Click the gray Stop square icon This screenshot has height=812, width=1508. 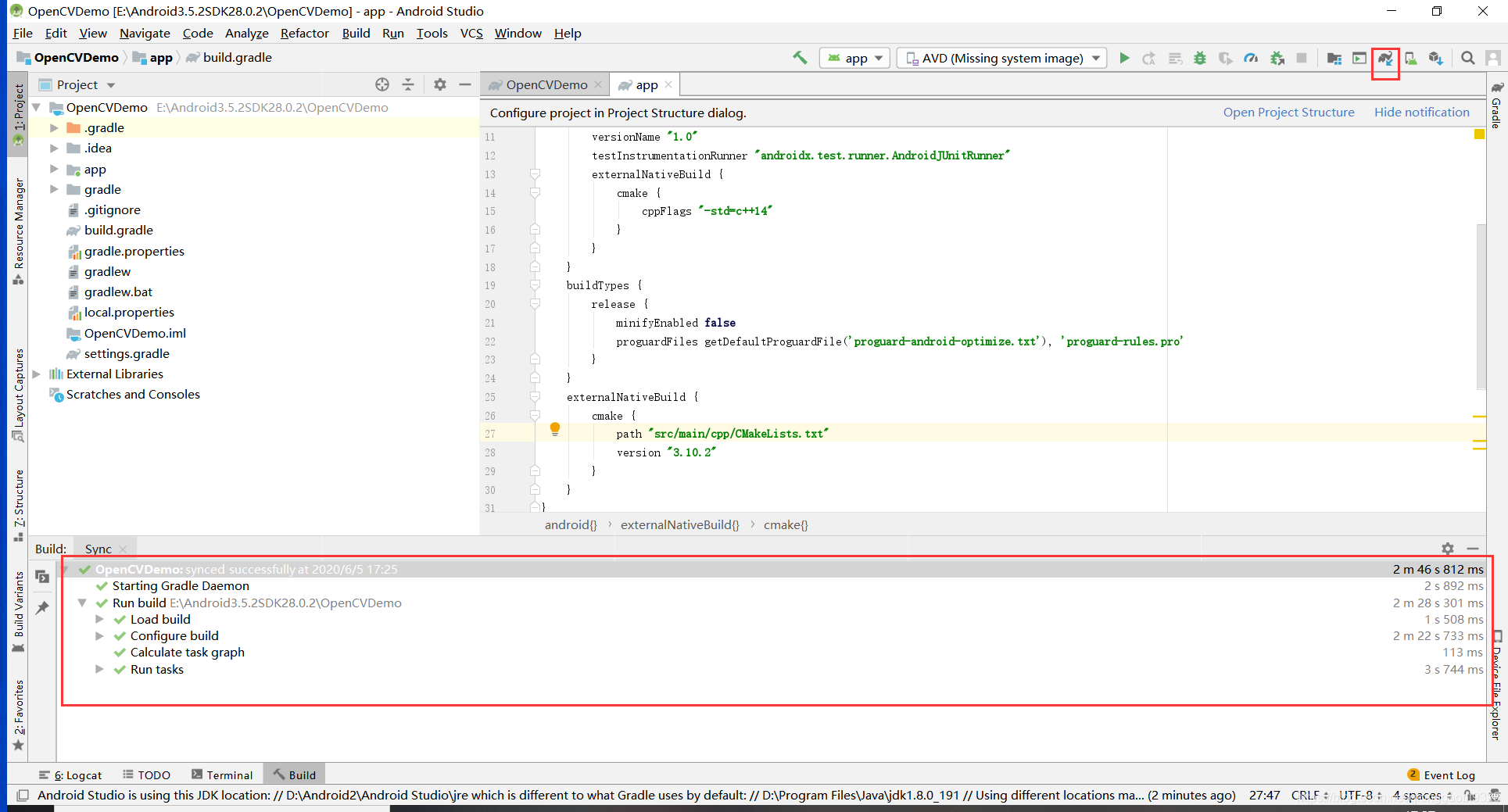coord(1302,58)
